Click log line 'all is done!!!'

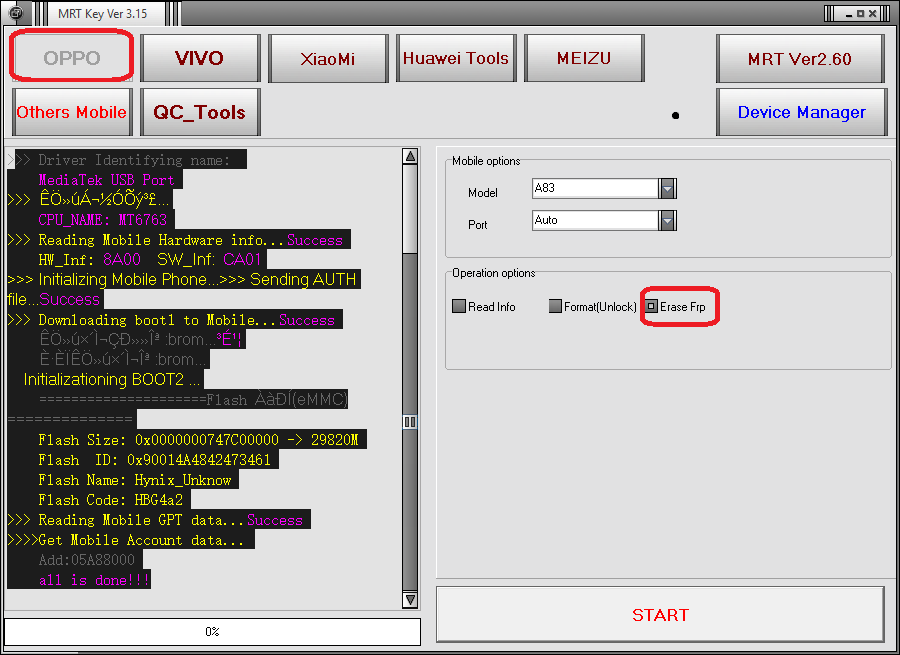(x=94, y=580)
